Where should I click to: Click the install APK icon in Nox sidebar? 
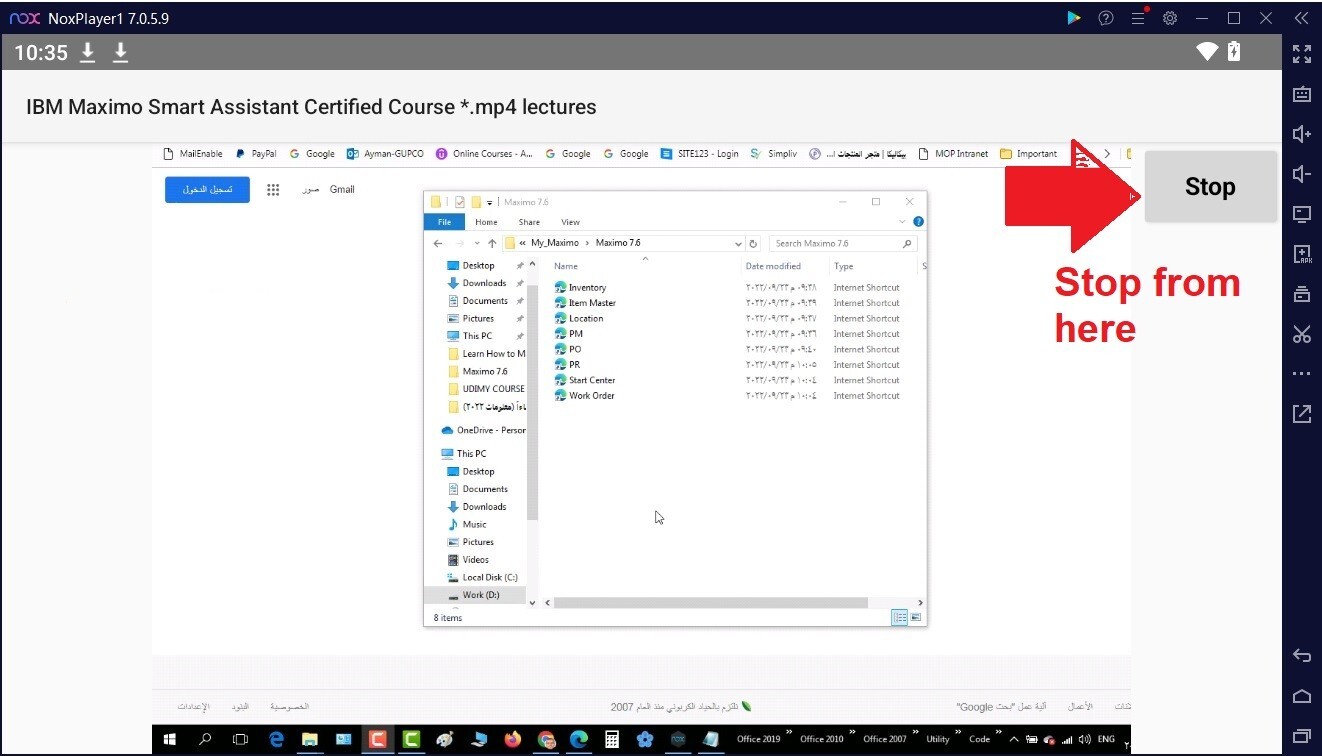click(x=1301, y=254)
